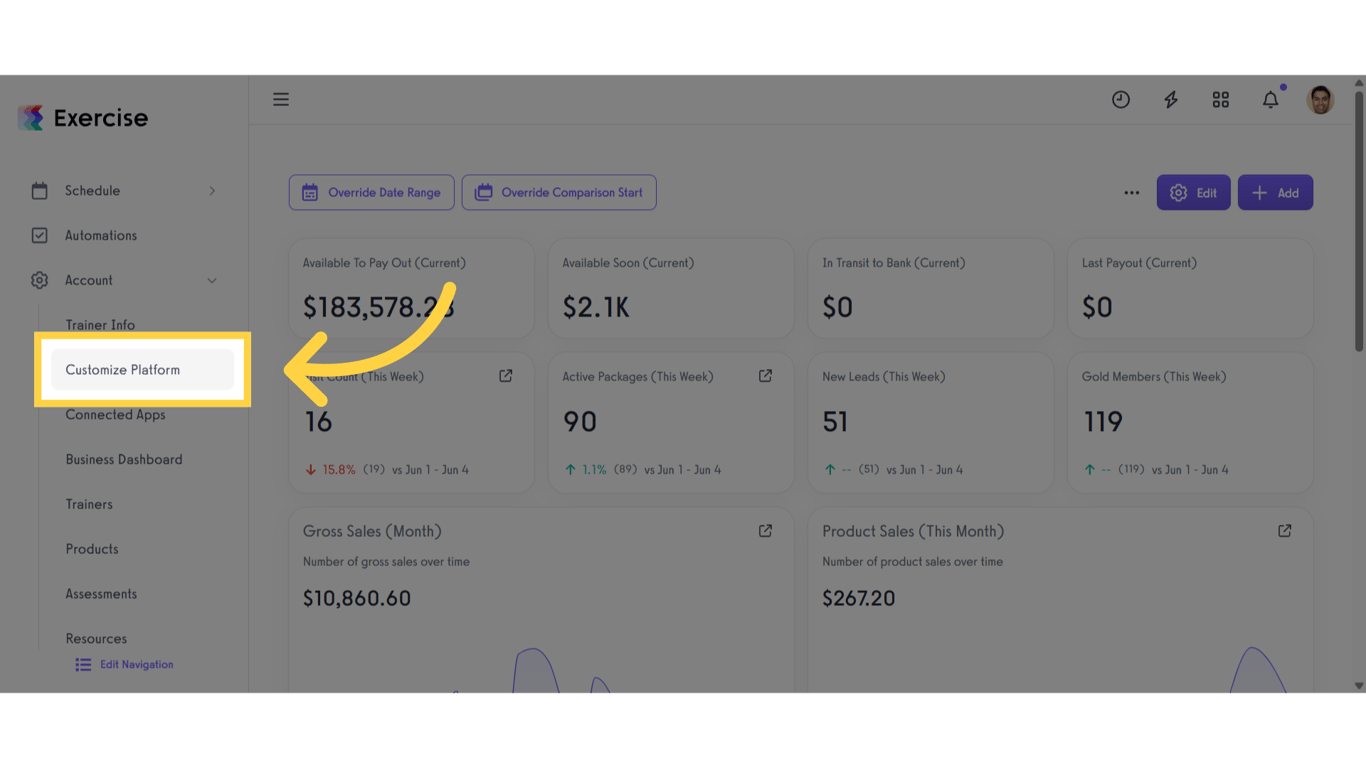Open the recent activity clock icon

coord(1120,99)
